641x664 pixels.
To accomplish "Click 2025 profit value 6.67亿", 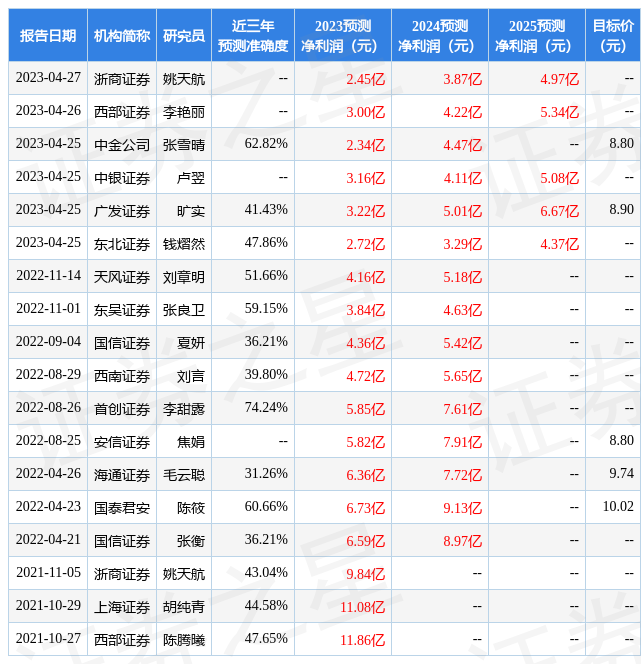I will (x=559, y=211).
